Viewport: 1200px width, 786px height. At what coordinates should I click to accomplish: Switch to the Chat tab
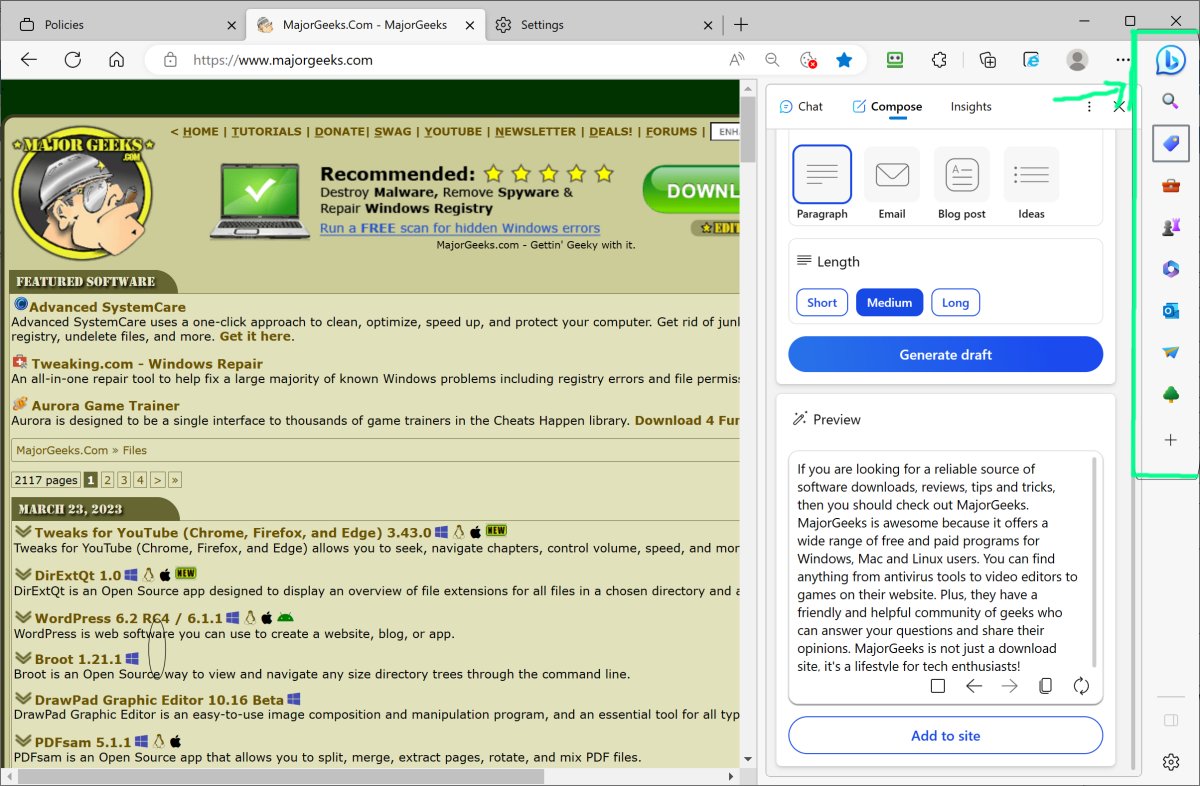801,106
